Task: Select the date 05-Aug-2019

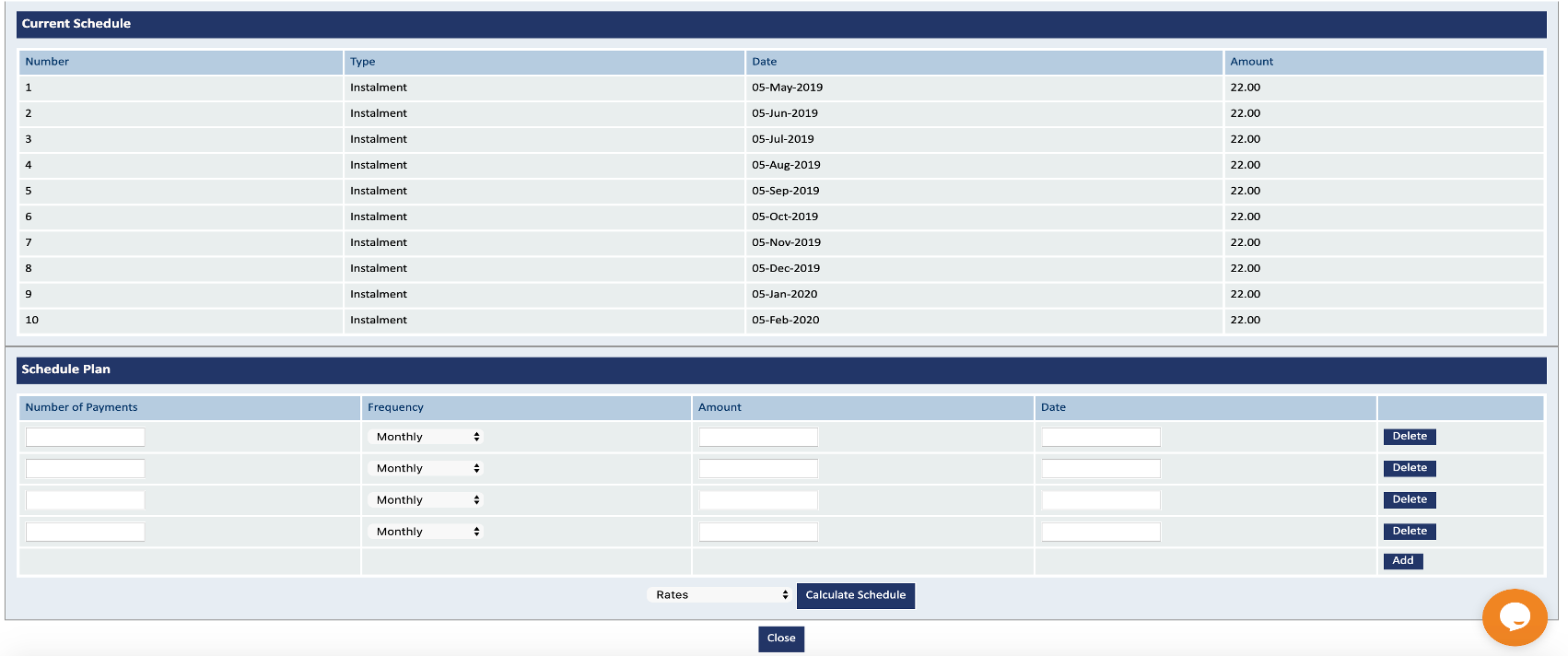Action: pyautogui.click(x=786, y=165)
